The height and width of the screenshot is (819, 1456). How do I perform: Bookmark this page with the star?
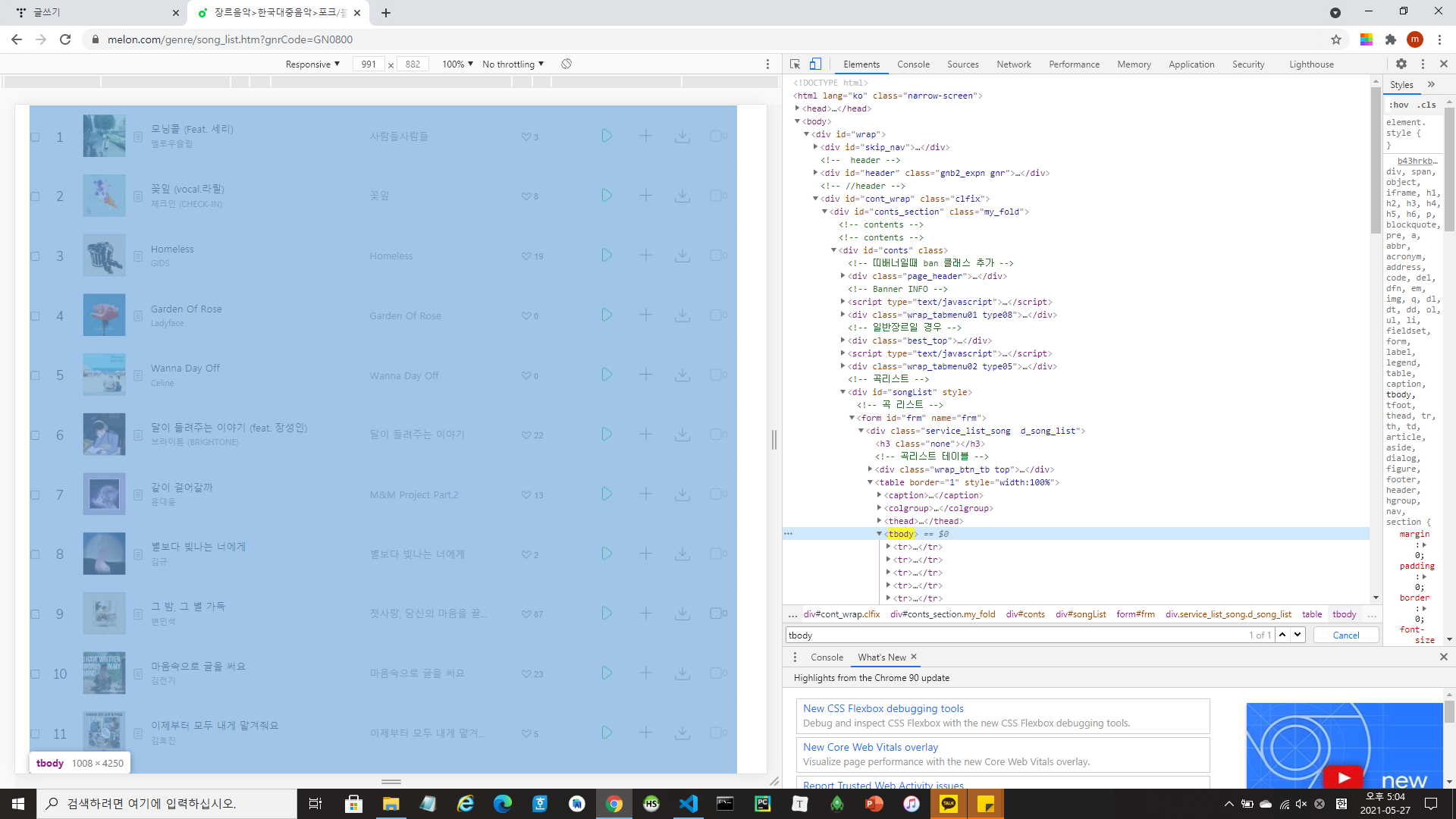[x=1336, y=39]
